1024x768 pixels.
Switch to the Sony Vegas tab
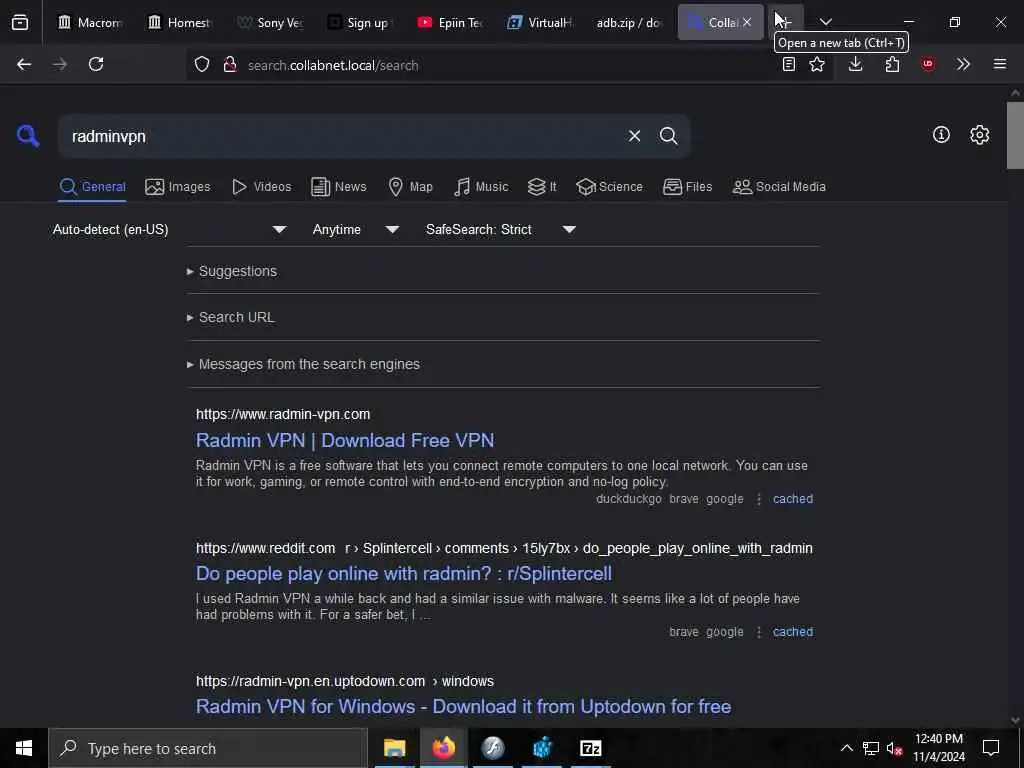[x=270, y=22]
